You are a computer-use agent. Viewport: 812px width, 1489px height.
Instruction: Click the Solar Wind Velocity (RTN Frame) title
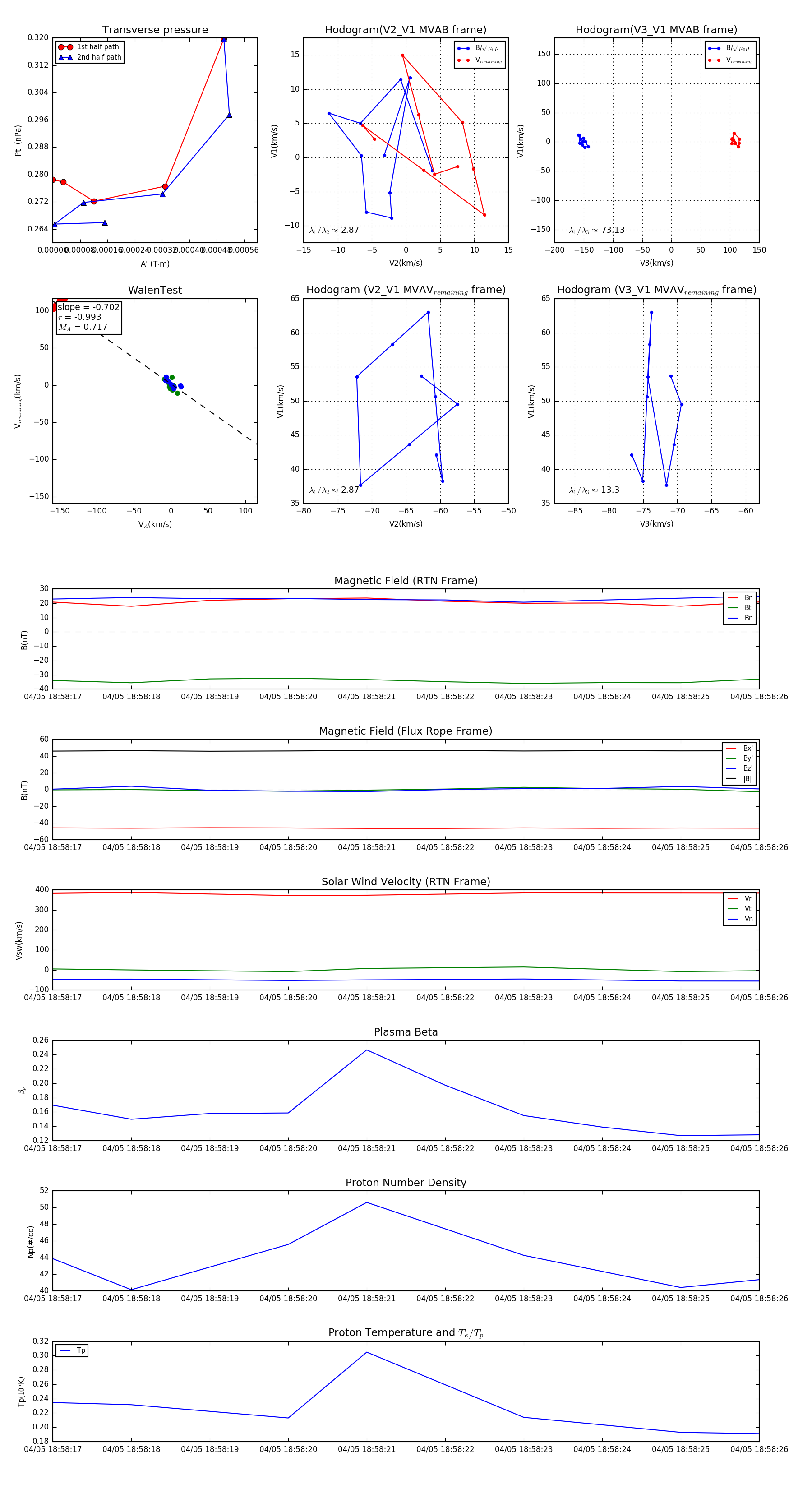click(406, 882)
